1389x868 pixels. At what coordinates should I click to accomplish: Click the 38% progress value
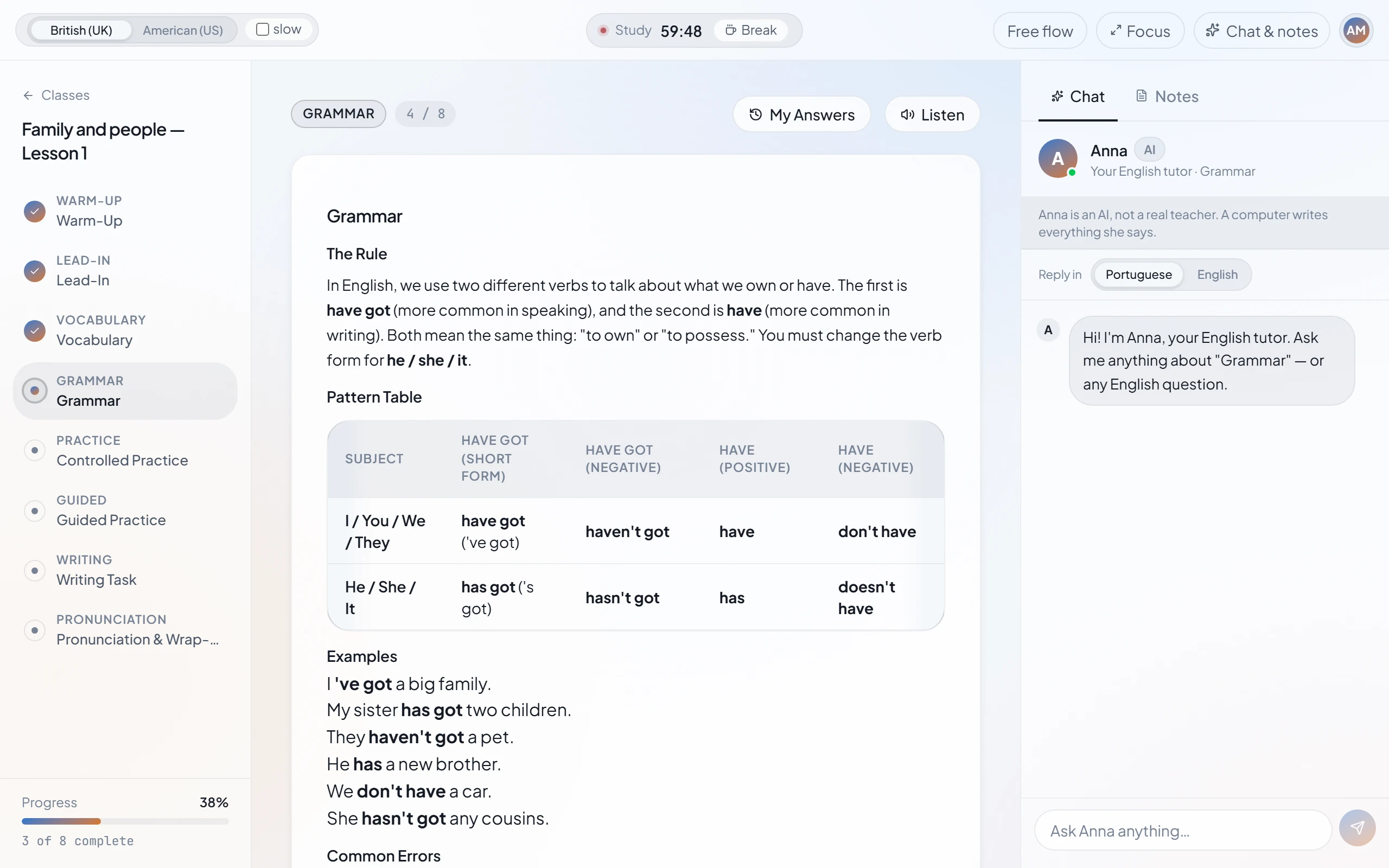tap(214, 802)
